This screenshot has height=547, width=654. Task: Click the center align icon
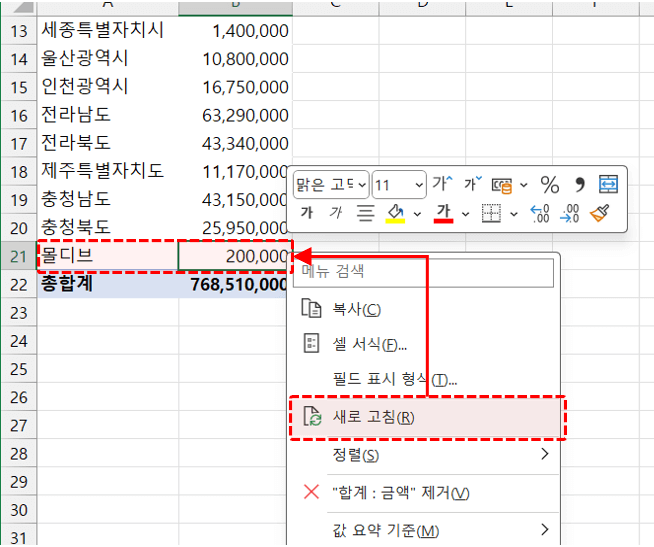pos(365,213)
